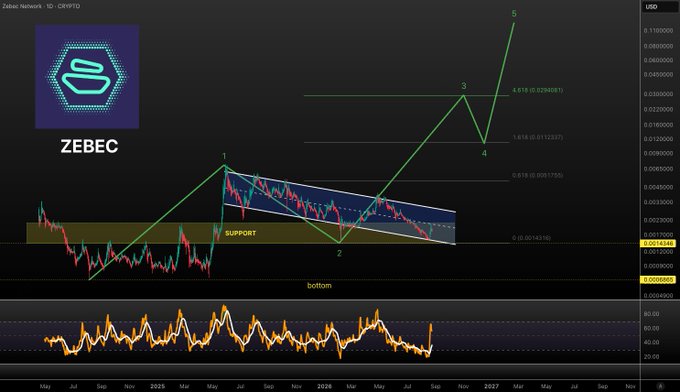
Task: Select wave label 3 on chart
Action: (x=464, y=86)
